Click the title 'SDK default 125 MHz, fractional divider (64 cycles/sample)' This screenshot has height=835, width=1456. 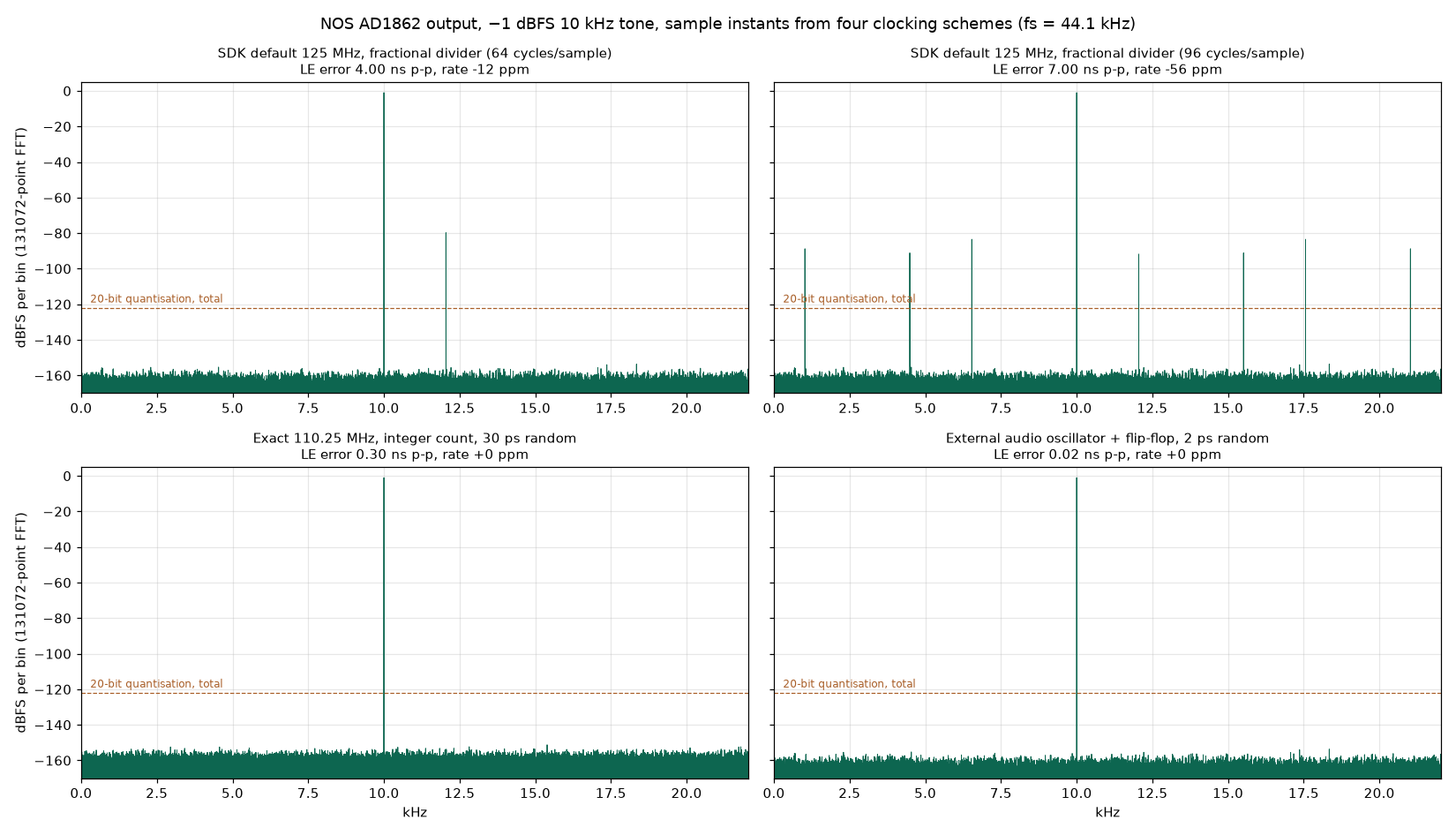point(415,54)
